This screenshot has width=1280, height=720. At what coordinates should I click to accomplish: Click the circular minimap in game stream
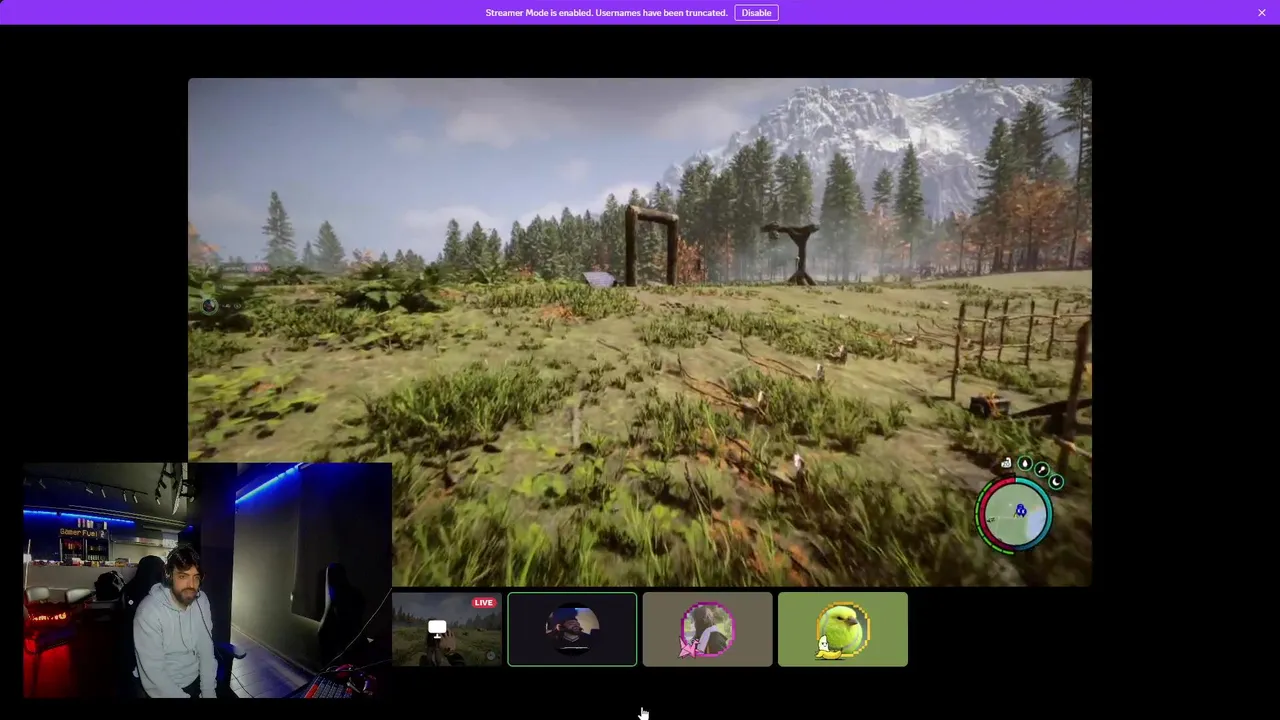(x=1016, y=514)
